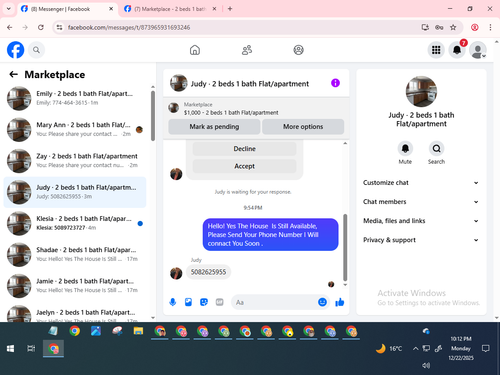Open Judy's chat header title
Screen dimensions: 500x375
click(250, 84)
